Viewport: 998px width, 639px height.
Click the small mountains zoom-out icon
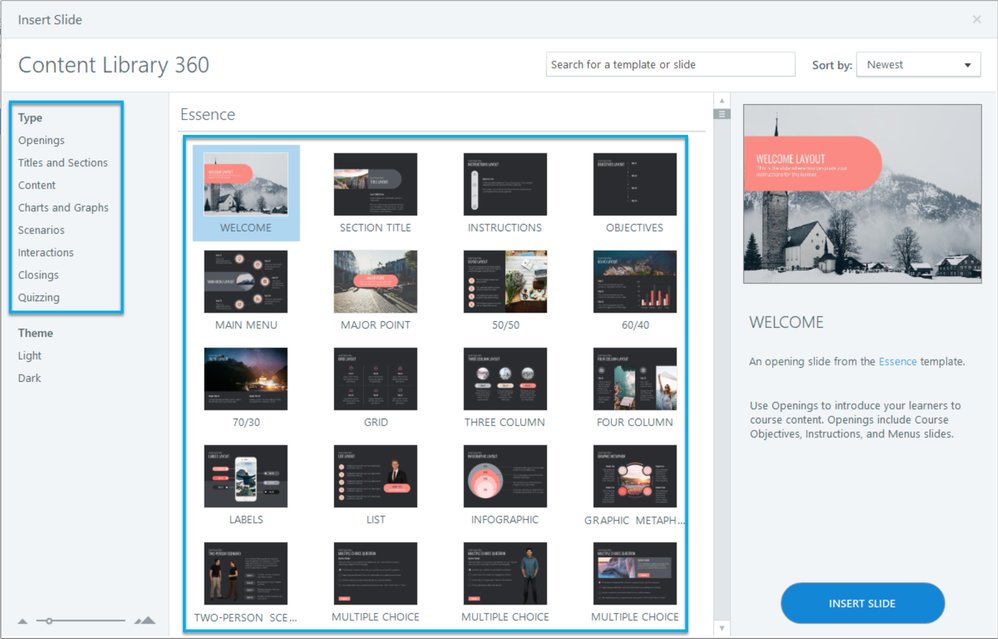point(22,621)
